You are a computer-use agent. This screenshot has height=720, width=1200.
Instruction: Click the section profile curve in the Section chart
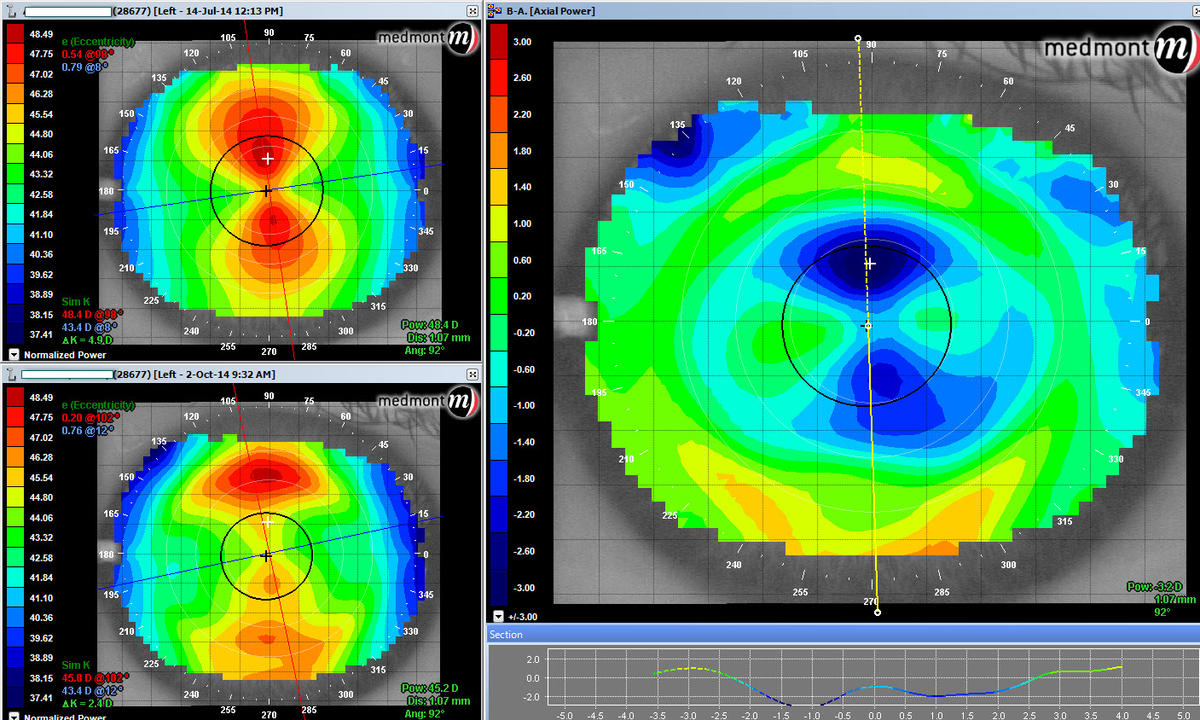click(888, 688)
